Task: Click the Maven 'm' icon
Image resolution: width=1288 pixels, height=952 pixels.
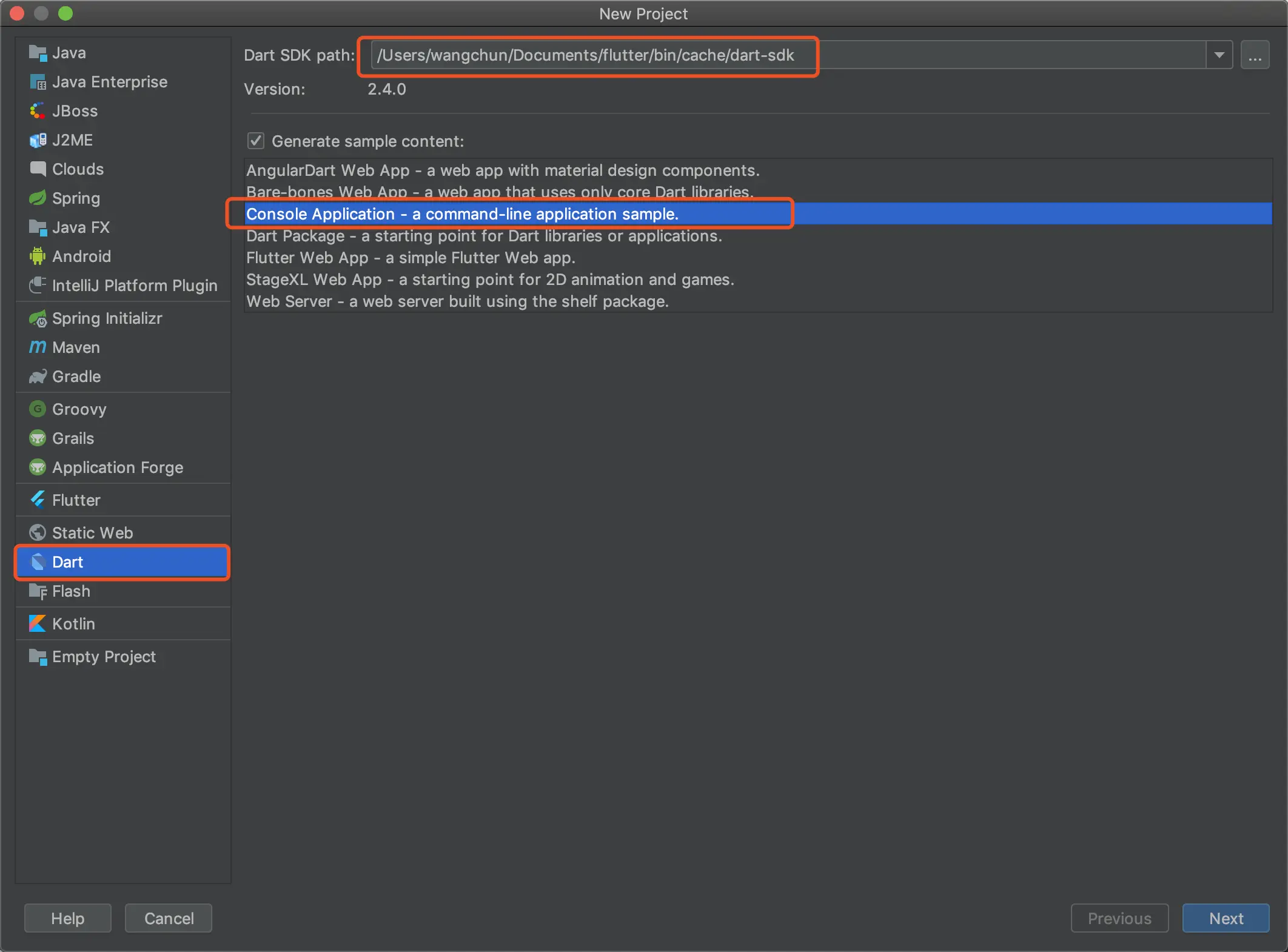Action: click(38, 347)
